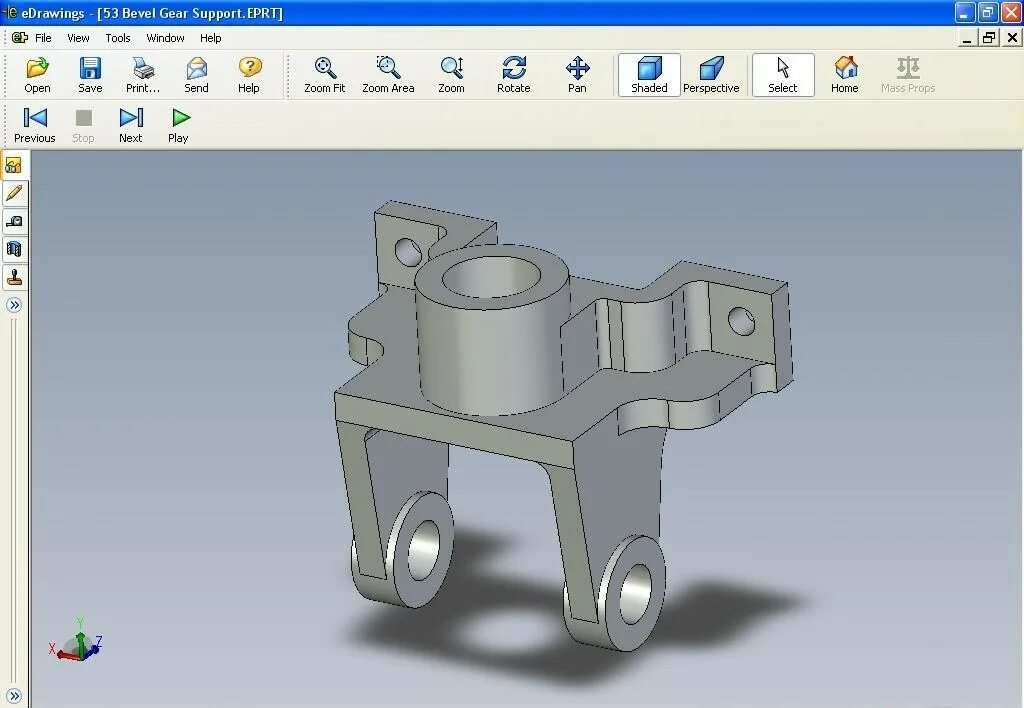Screen dimensions: 1024x708
Task: Activate the Zoom Area tool
Action: [x=387, y=74]
